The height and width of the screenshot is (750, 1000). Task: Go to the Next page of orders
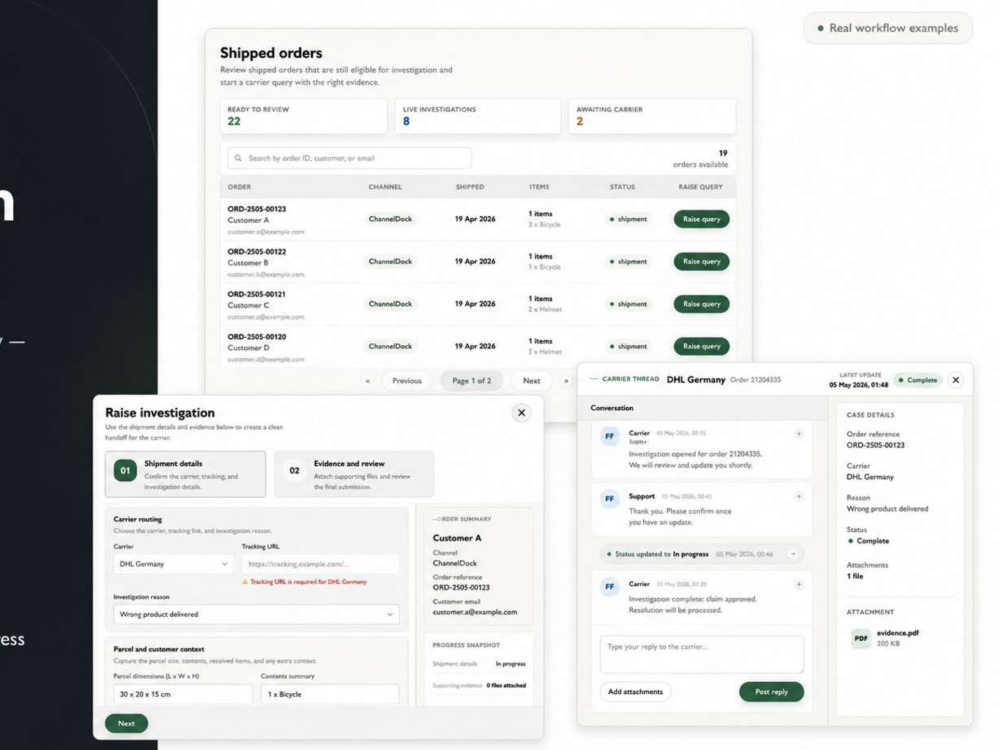pos(531,381)
